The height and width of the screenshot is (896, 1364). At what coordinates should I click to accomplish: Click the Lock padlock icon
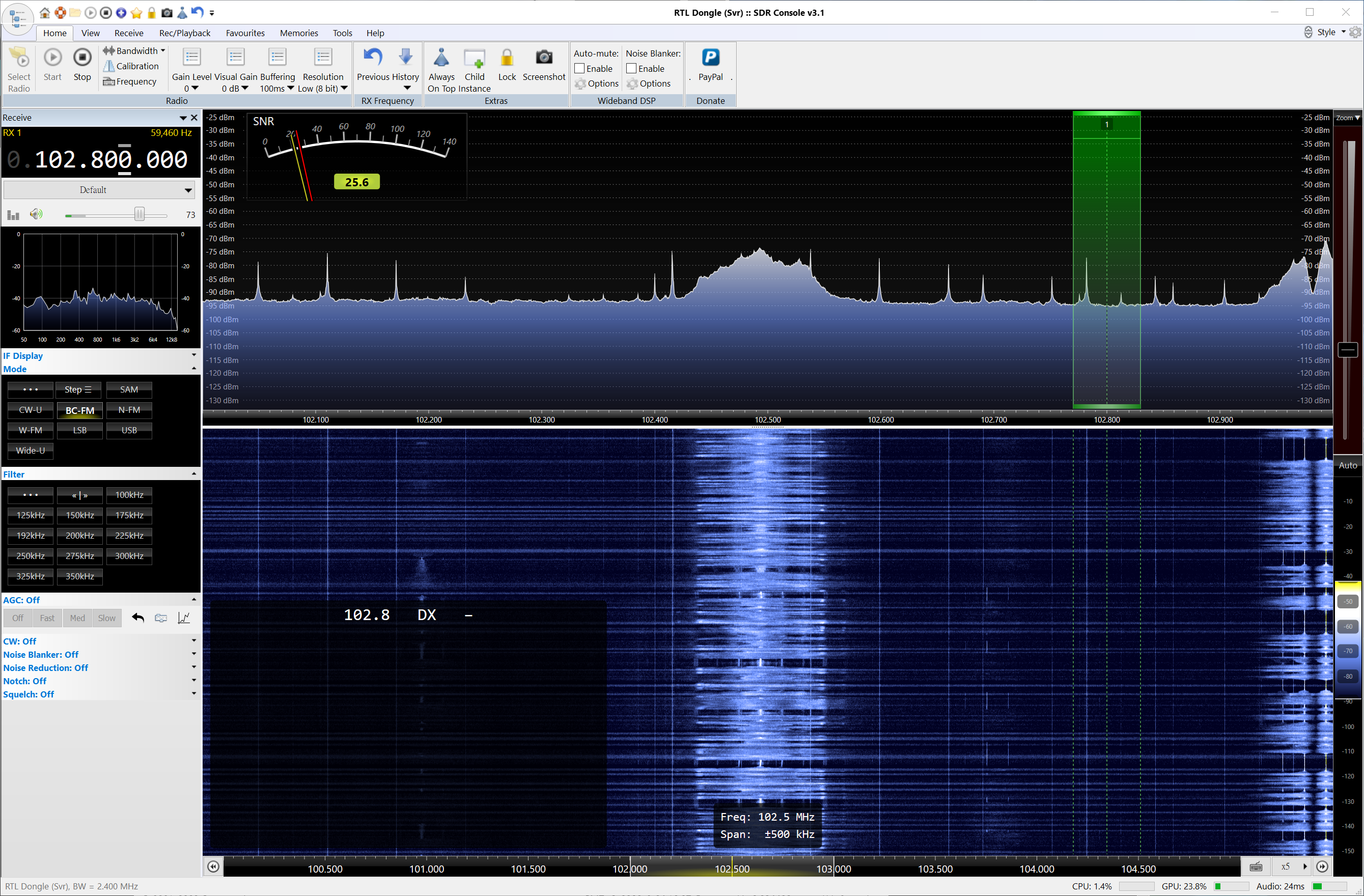507,58
